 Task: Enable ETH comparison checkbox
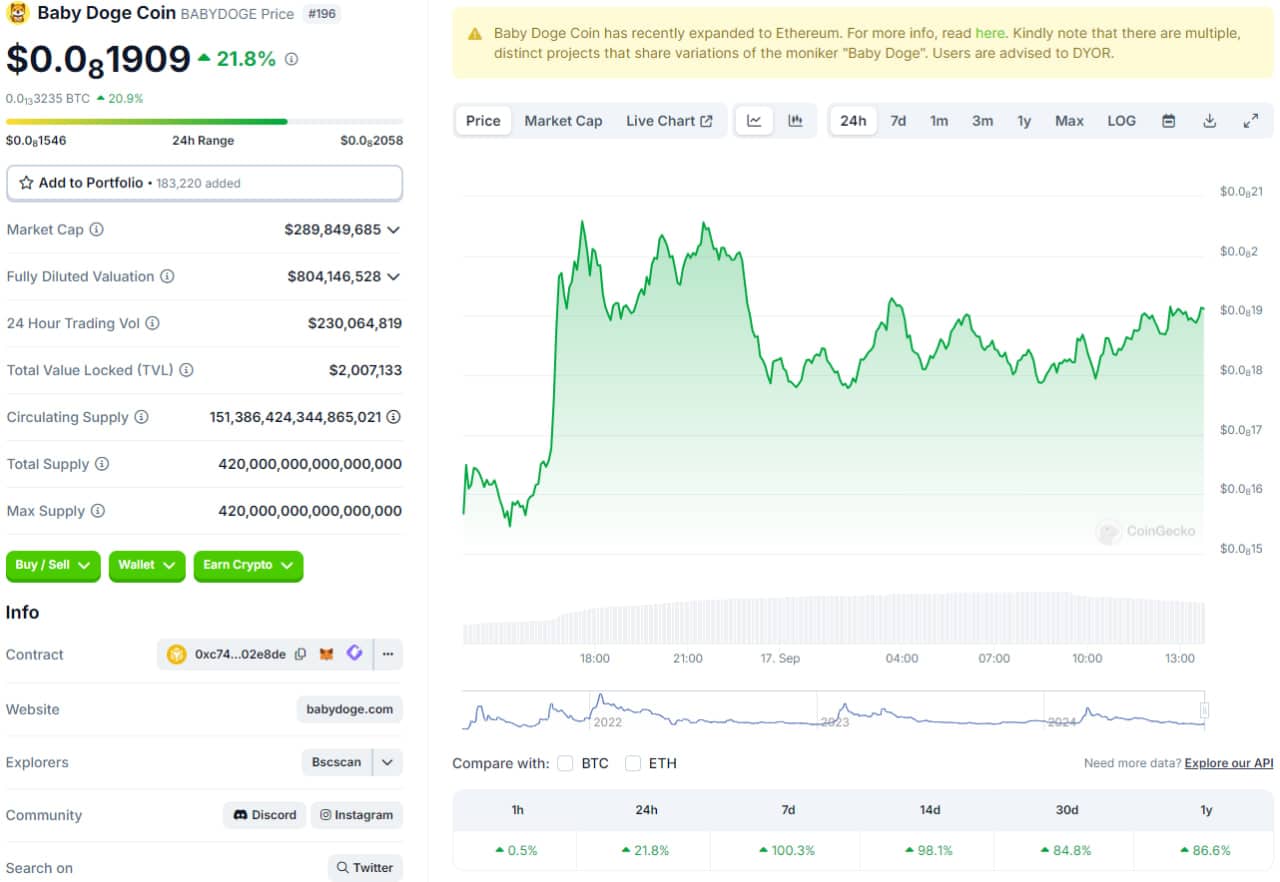pos(633,763)
